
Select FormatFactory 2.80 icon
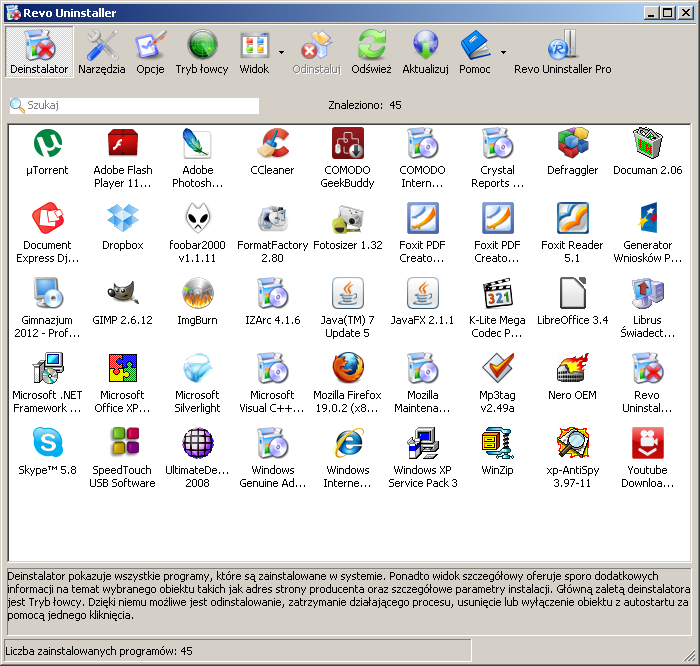tap(273, 219)
